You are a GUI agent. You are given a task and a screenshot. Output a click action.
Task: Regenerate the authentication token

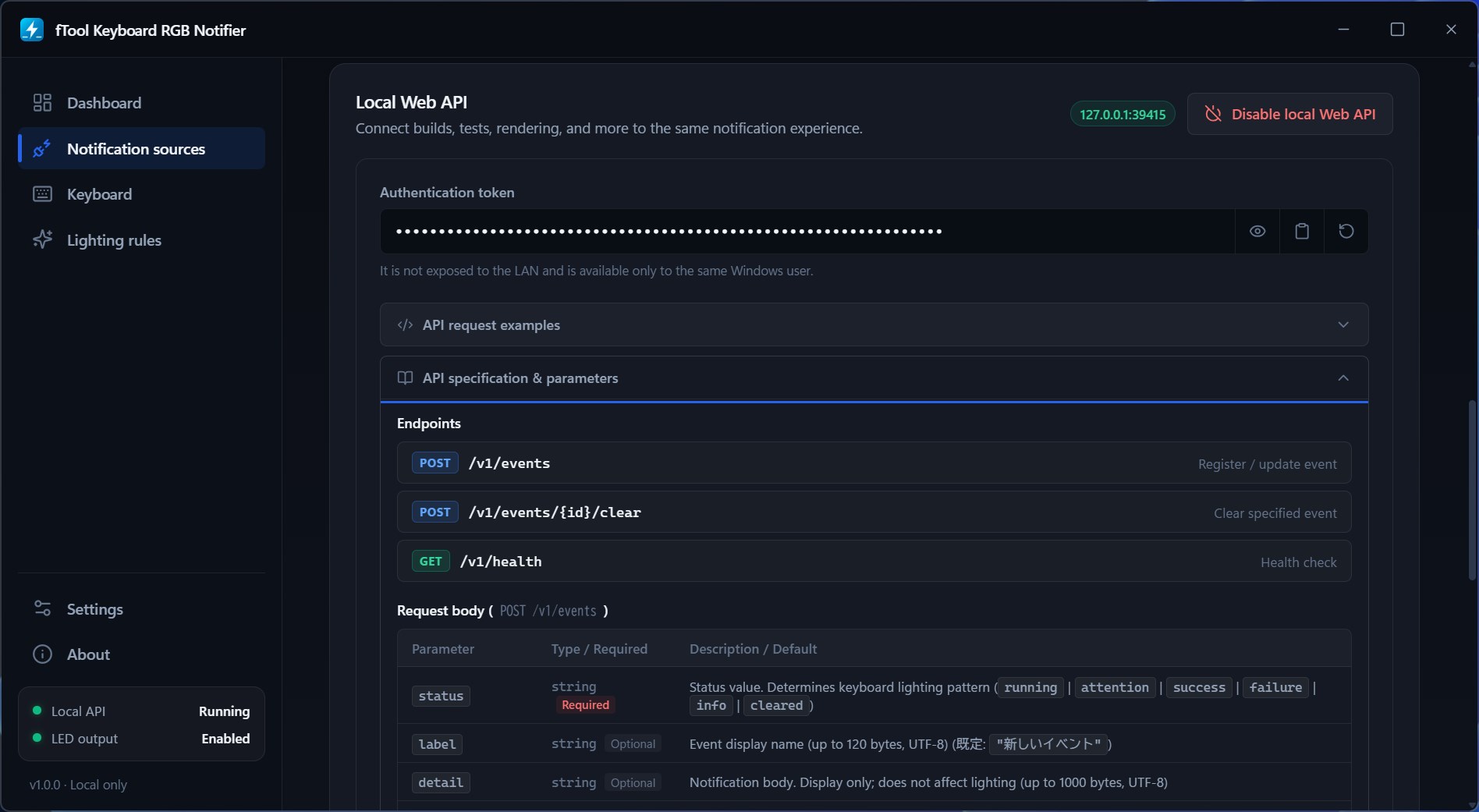(x=1346, y=231)
